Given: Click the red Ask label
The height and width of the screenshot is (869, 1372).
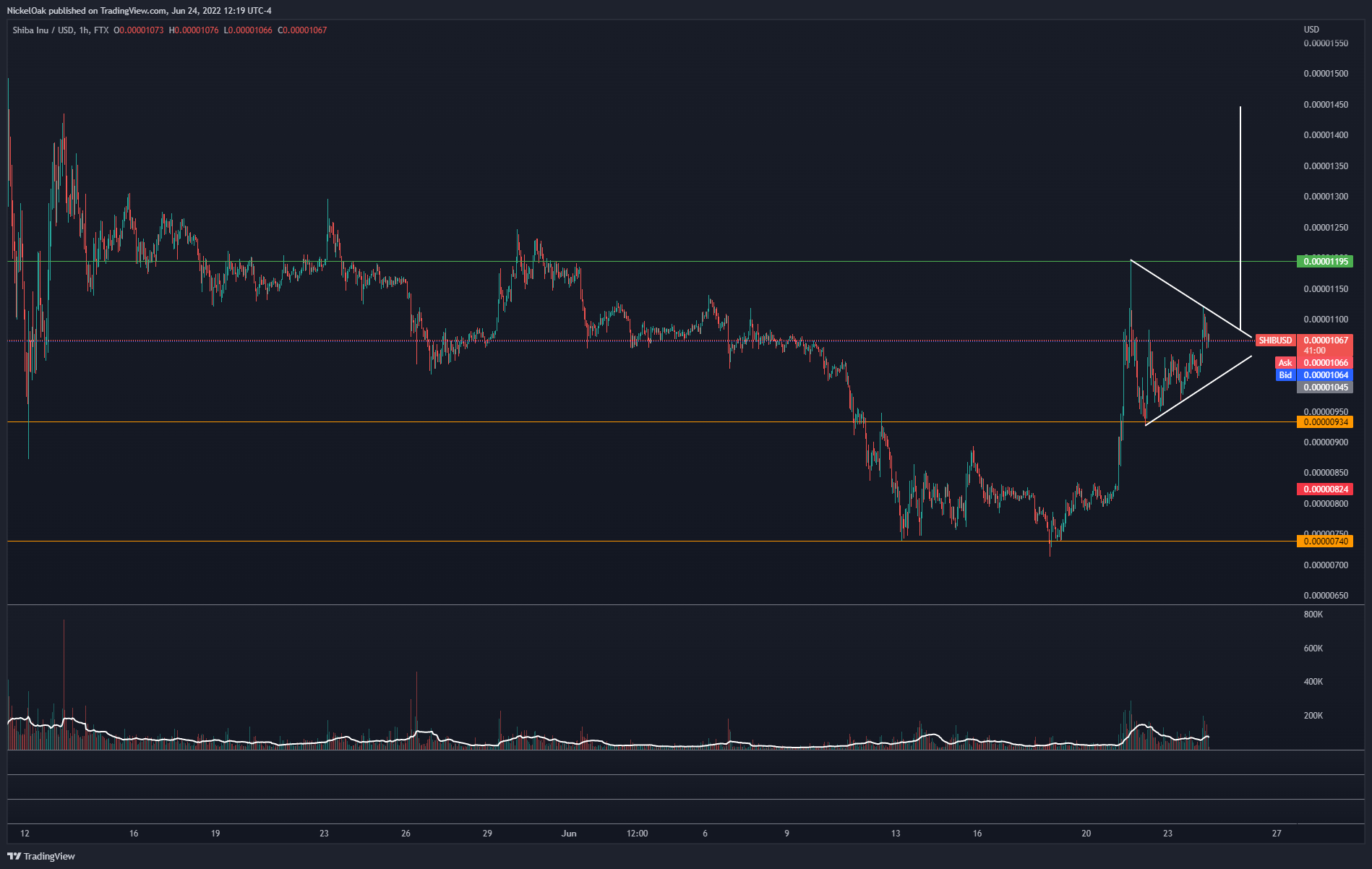Looking at the screenshot, I should point(1285,363).
